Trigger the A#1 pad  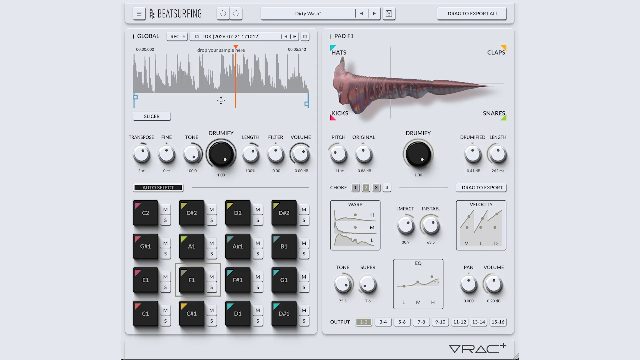point(238,247)
